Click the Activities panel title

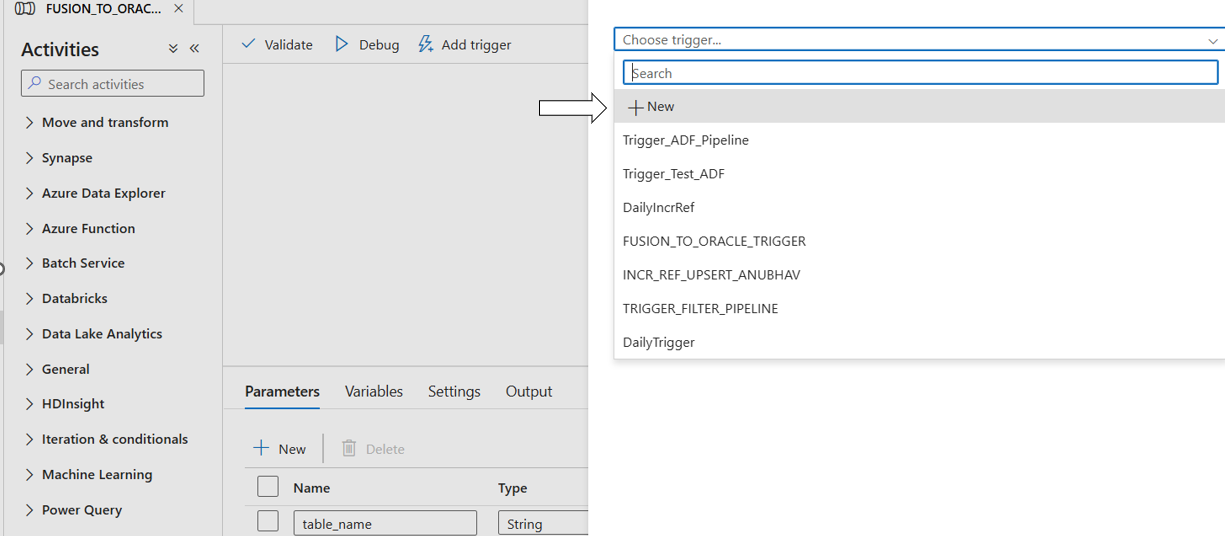pyautogui.click(x=60, y=49)
